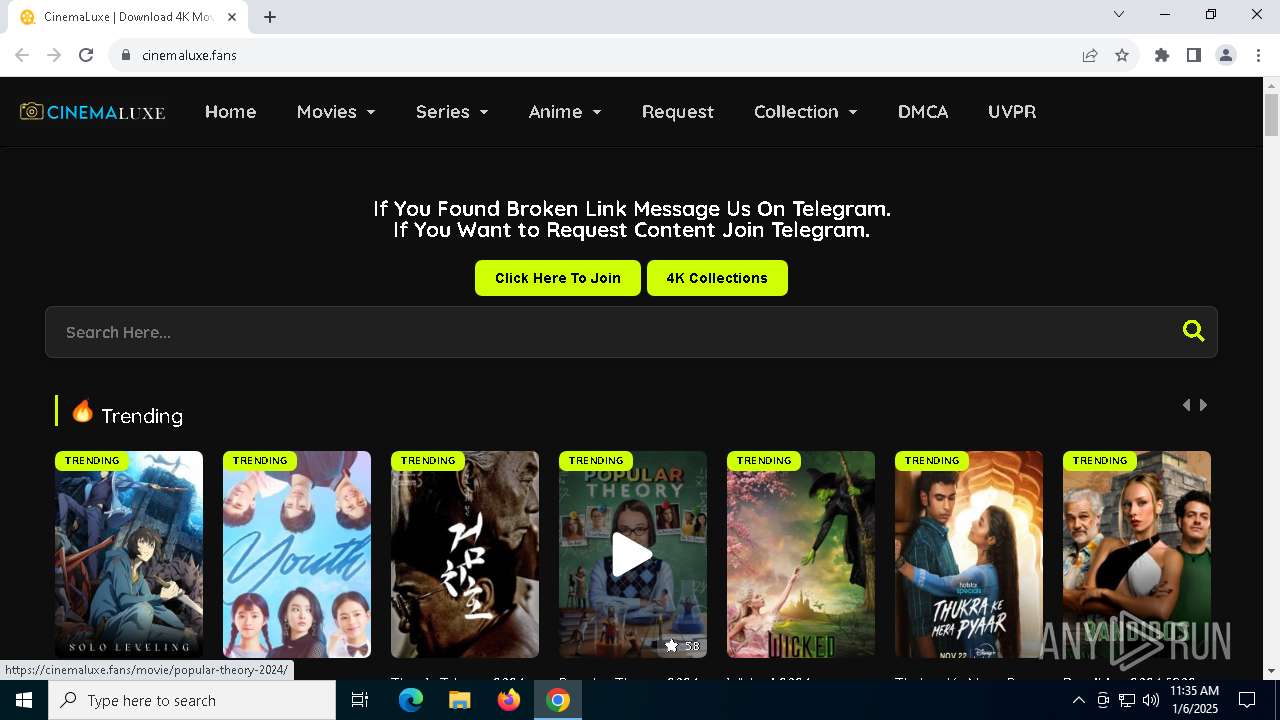Reload the page
1280x720 pixels.
coord(86,55)
